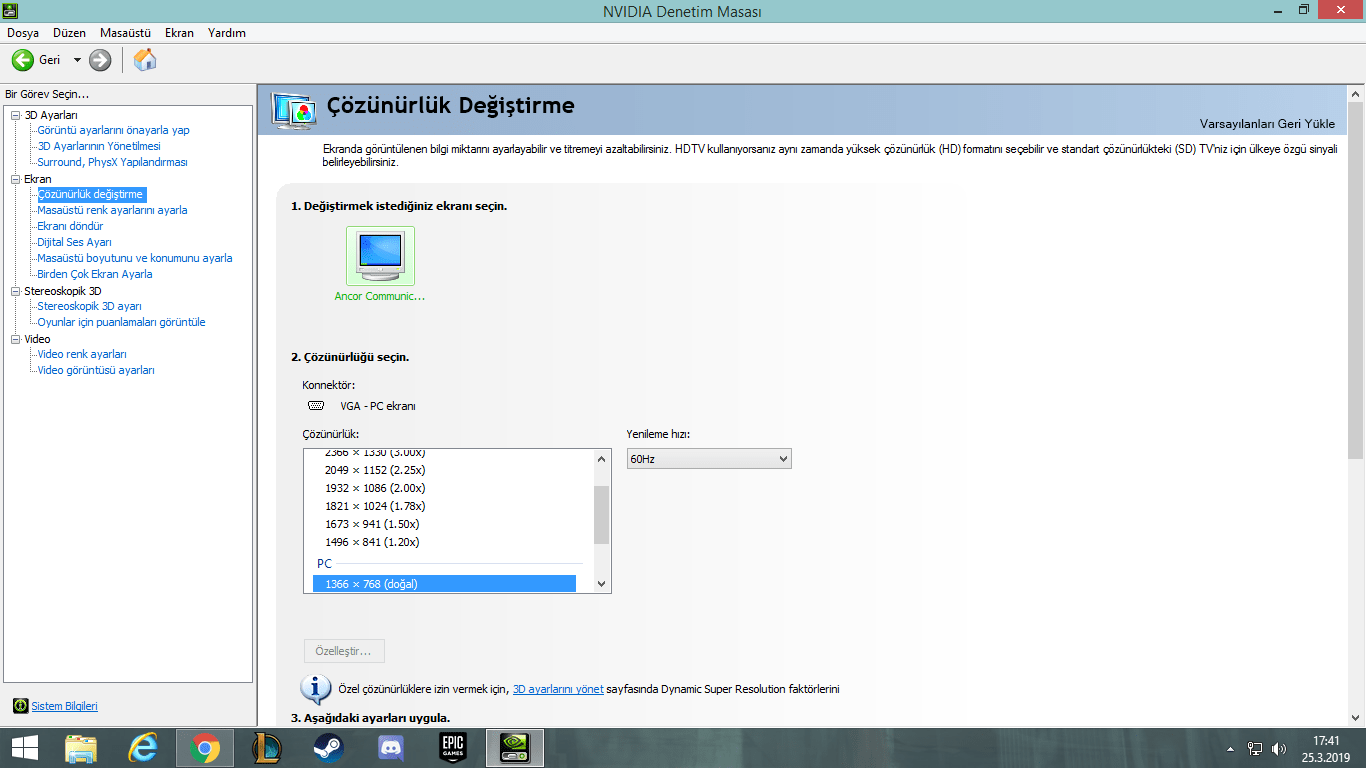This screenshot has width=1366, height=768.
Task: Select Ekranı döndür tree item
Action: 70,226
